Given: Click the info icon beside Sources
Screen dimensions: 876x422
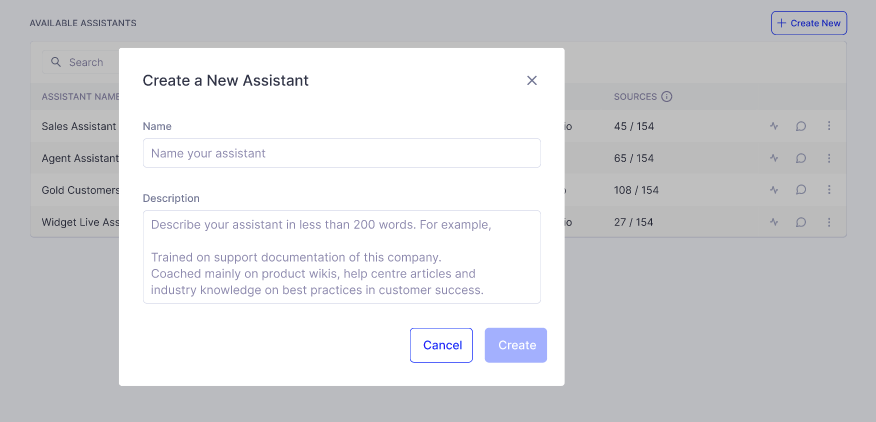Looking at the screenshot, I should pos(667,97).
